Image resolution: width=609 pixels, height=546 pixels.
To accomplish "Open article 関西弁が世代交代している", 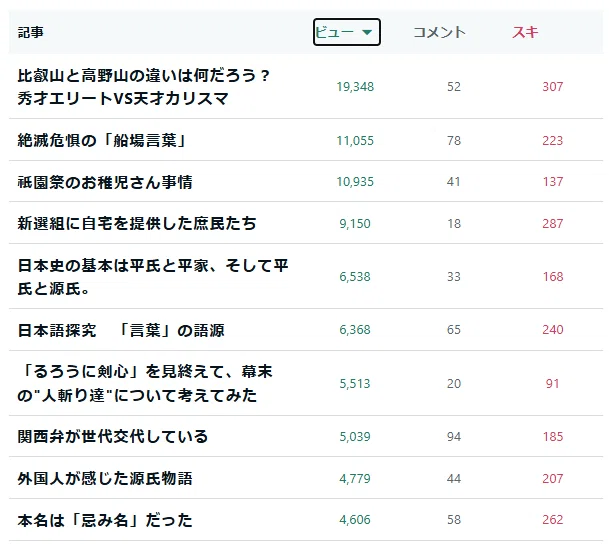I will click(x=113, y=436).
